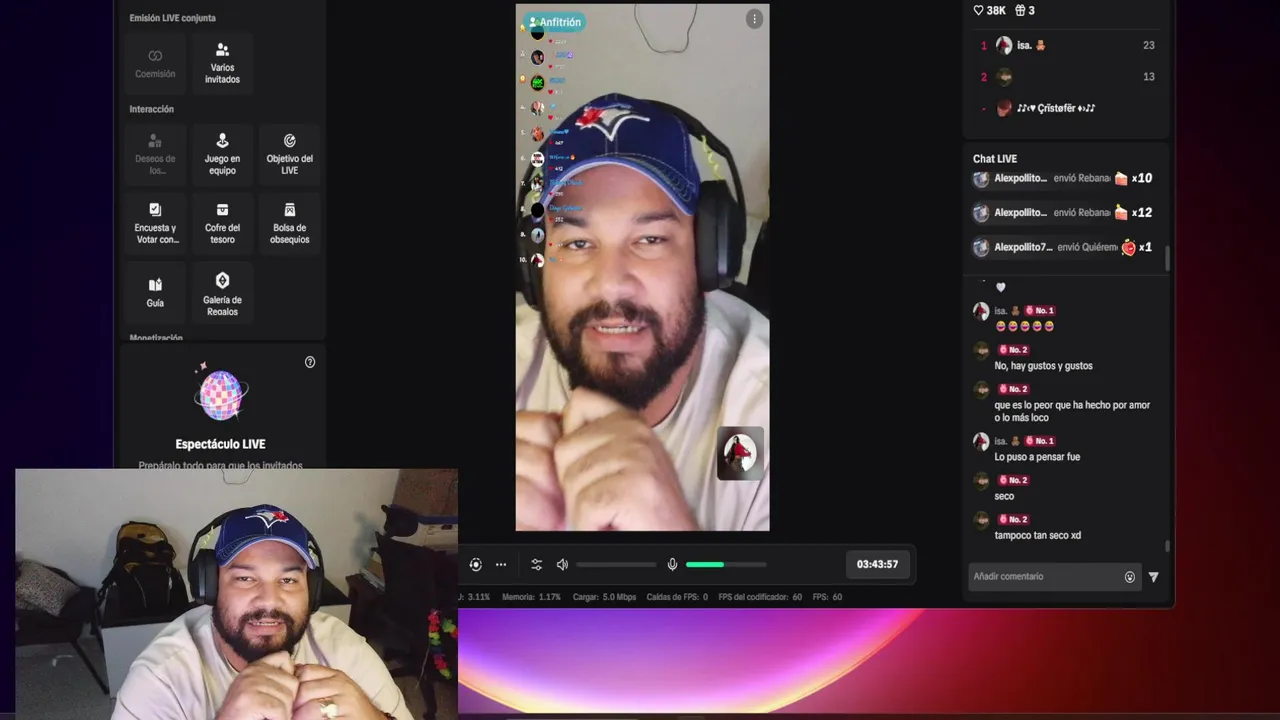
Task: Adjust the speaker volume slider
Action: (x=616, y=564)
